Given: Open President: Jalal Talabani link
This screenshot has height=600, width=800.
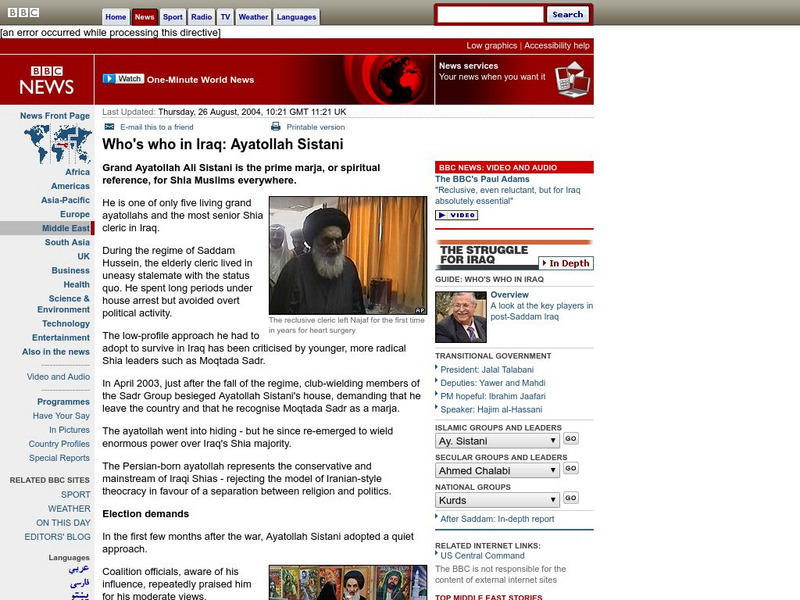Looking at the screenshot, I should (487, 369).
